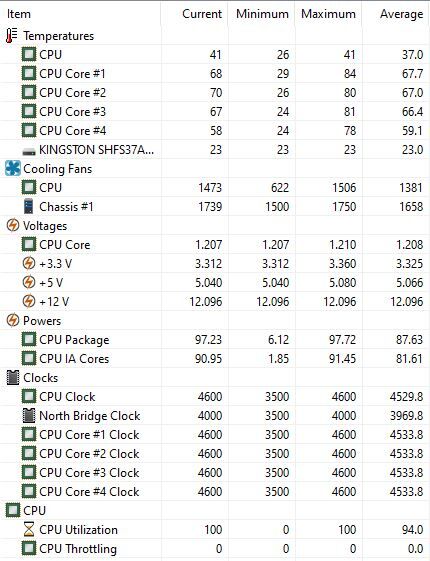Click CPU Core #1 maximum value 84
This screenshot has height=561, width=430.
[x=350, y=74]
